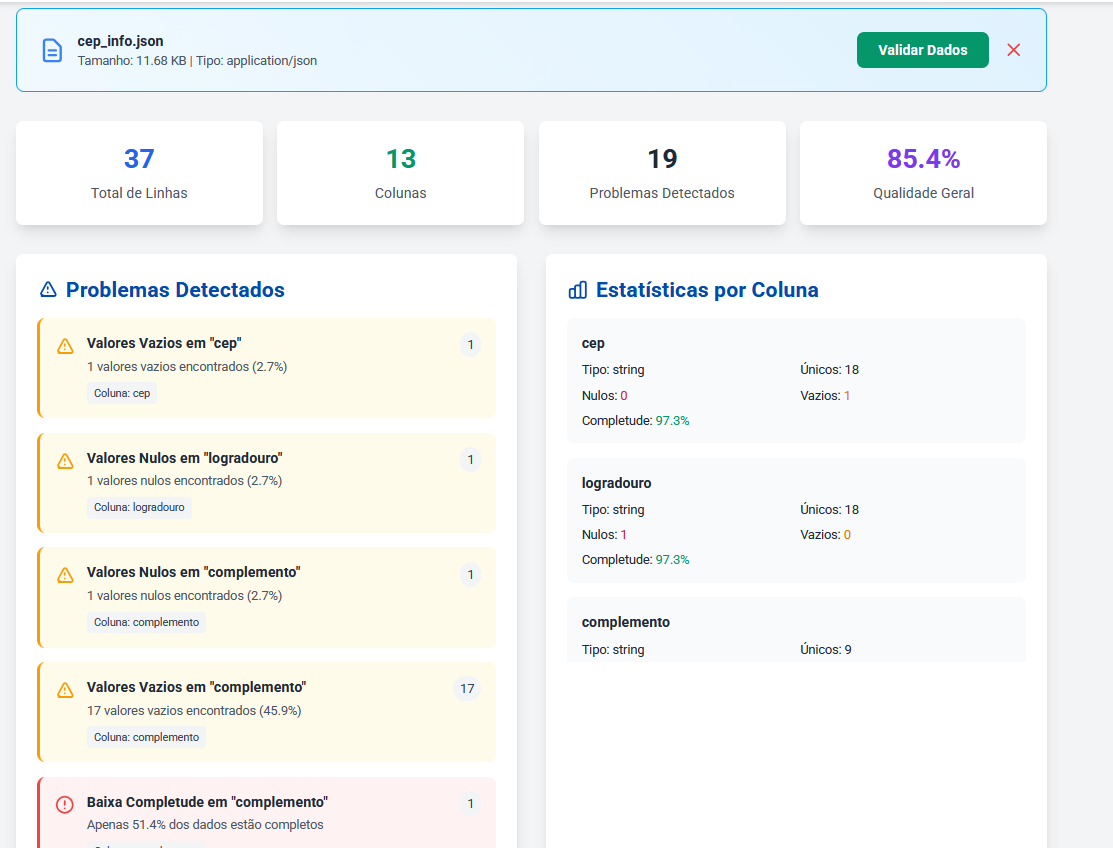1113x848 pixels.
Task: Click the cep_info.json file document icon
Action: coord(52,50)
